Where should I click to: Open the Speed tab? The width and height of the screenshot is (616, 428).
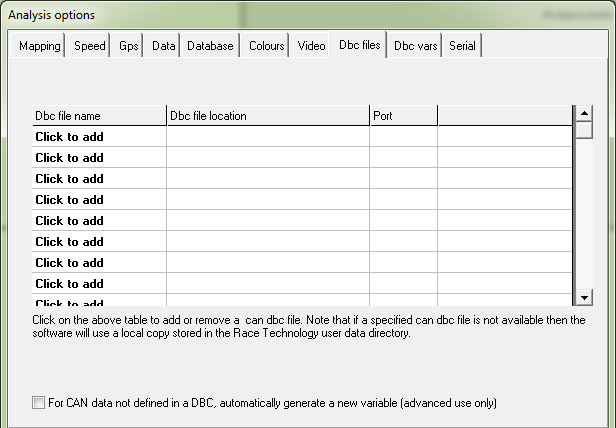coord(89,46)
